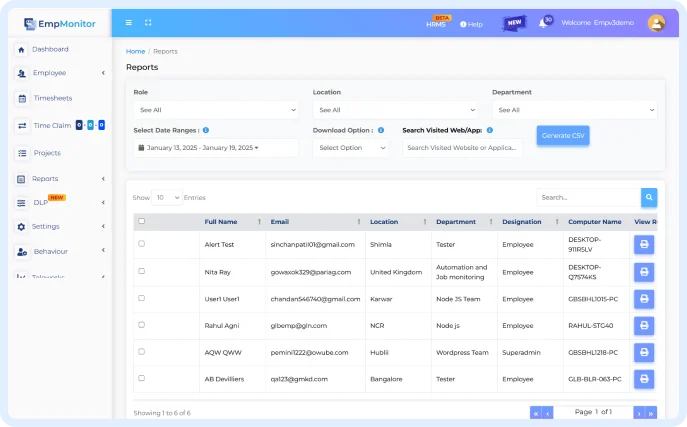Image resolution: width=687 pixels, height=427 pixels.
Task: Click the date range picker field
Action: (216, 148)
